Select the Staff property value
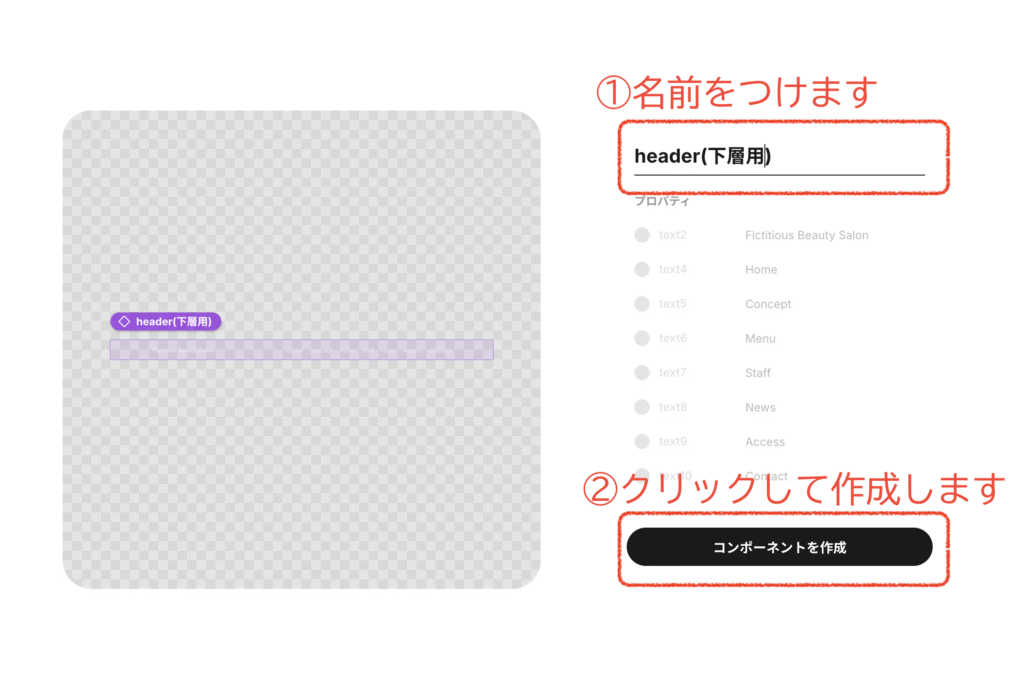 pos(757,373)
